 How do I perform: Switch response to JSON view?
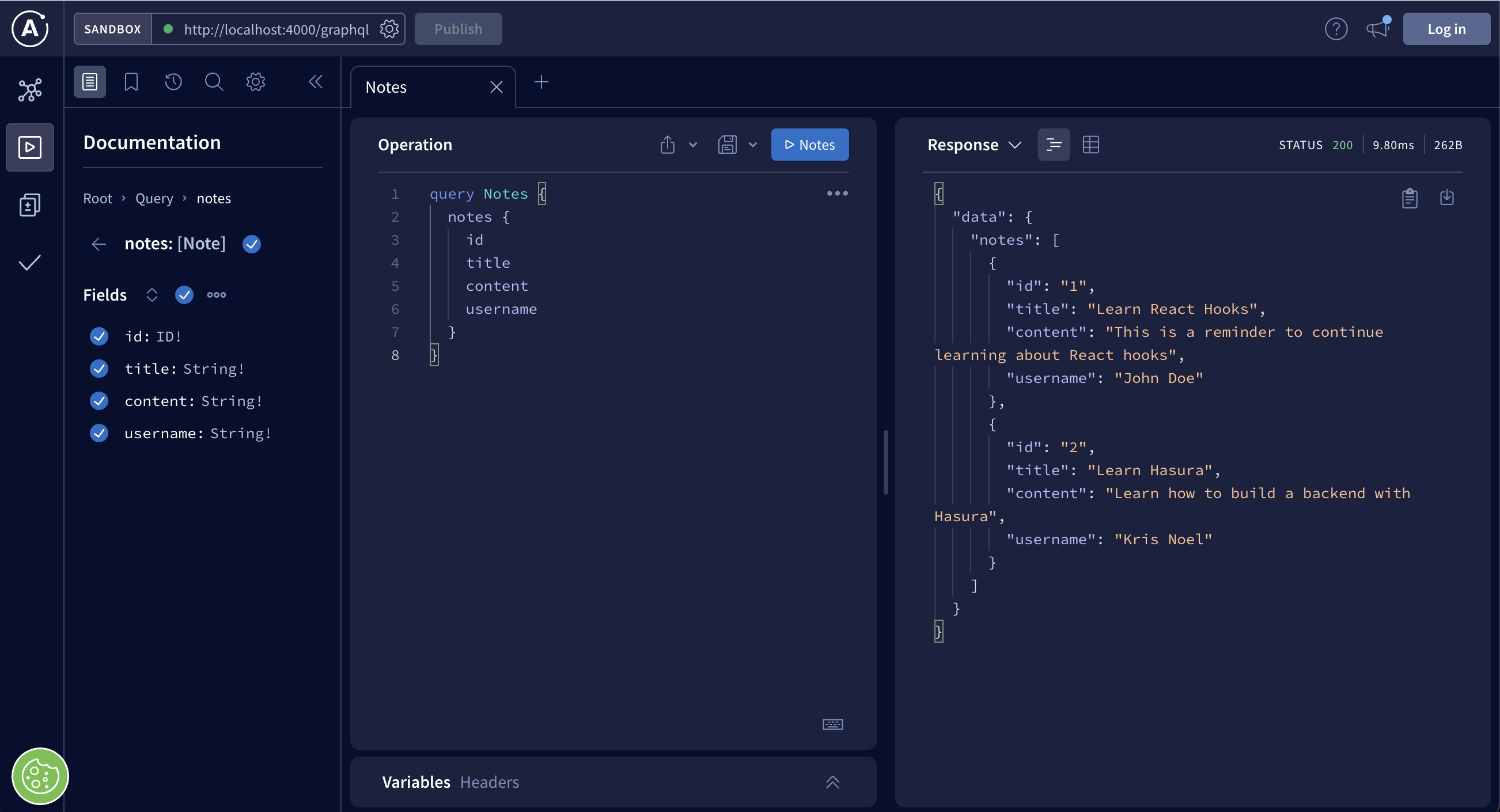click(1054, 145)
